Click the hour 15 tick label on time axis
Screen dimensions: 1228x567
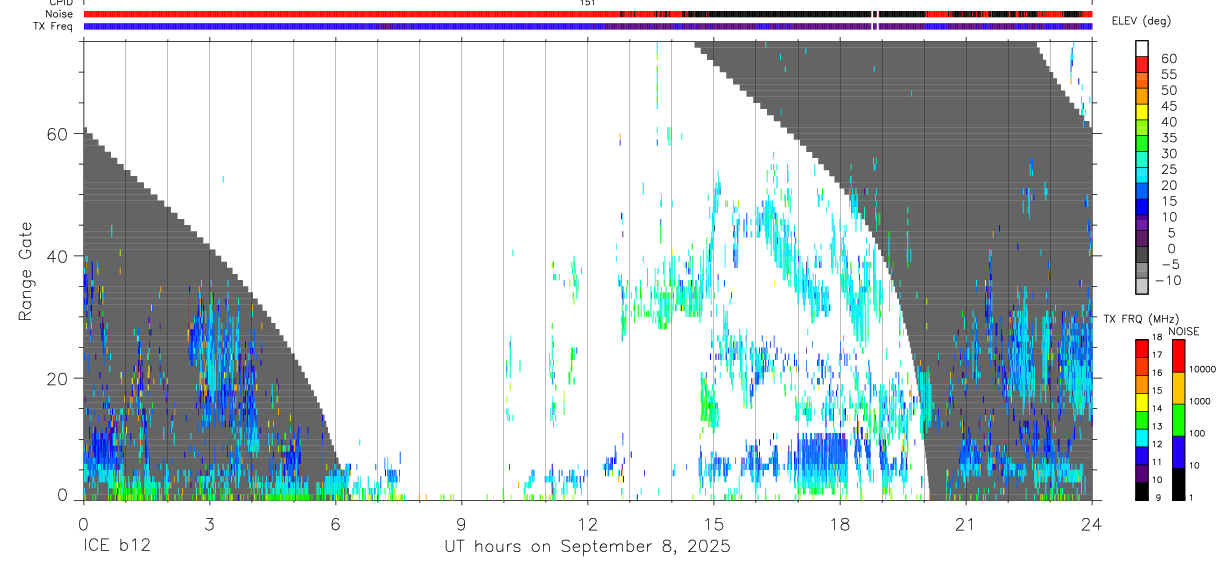pyautogui.click(x=713, y=524)
